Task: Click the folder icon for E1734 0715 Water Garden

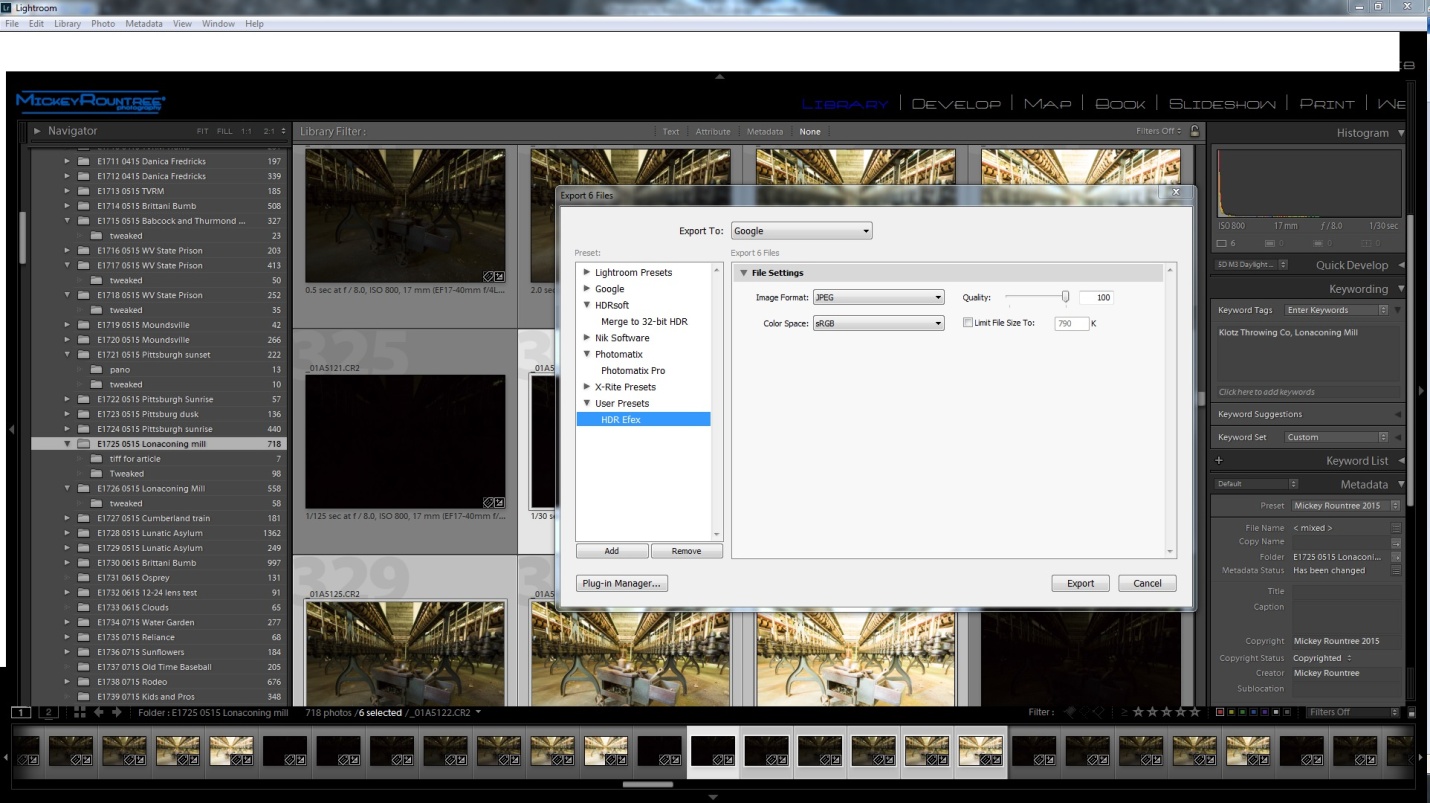Action: click(x=84, y=622)
